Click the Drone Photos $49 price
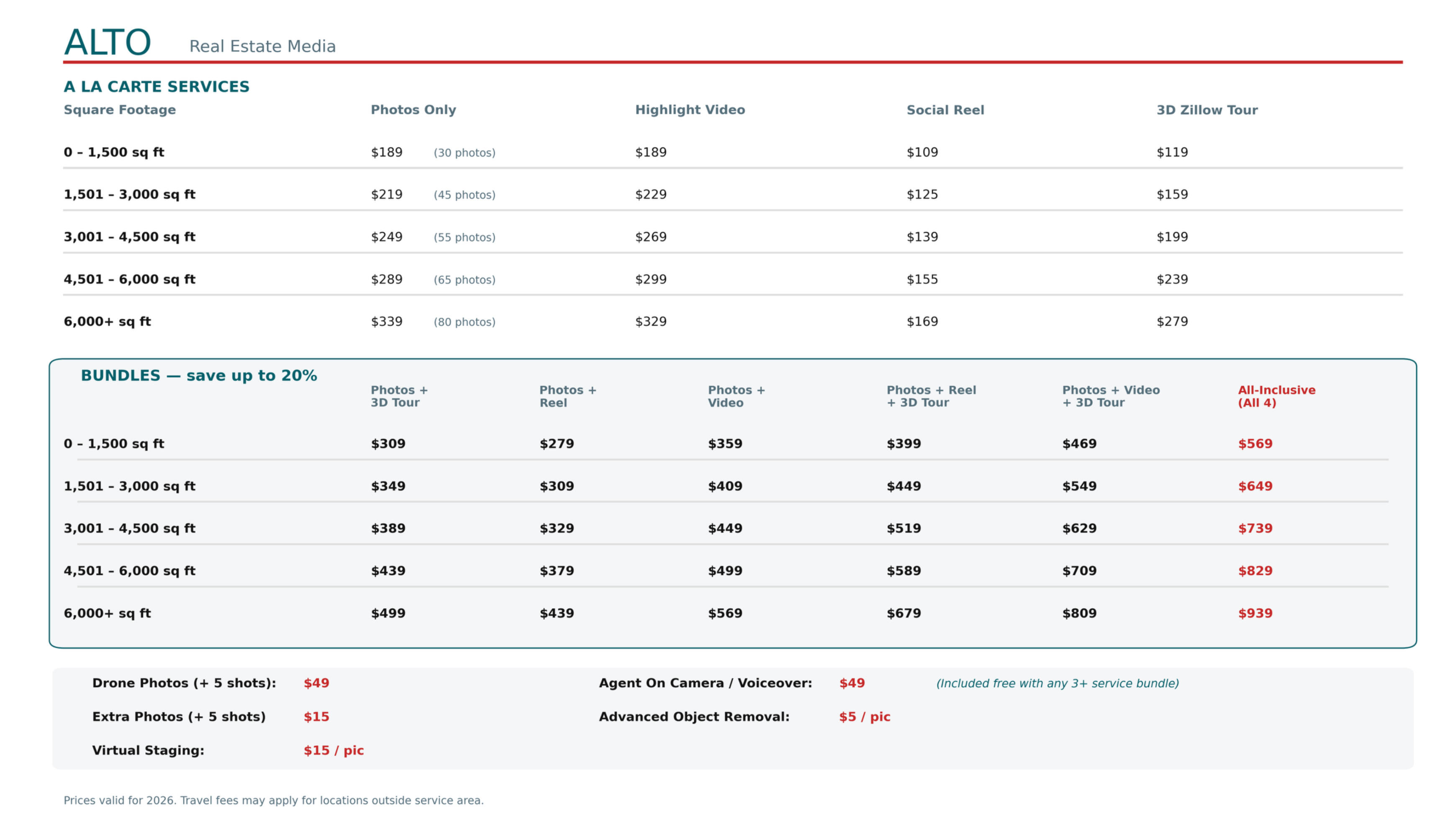The width and height of the screenshot is (1456, 819). [316, 683]
